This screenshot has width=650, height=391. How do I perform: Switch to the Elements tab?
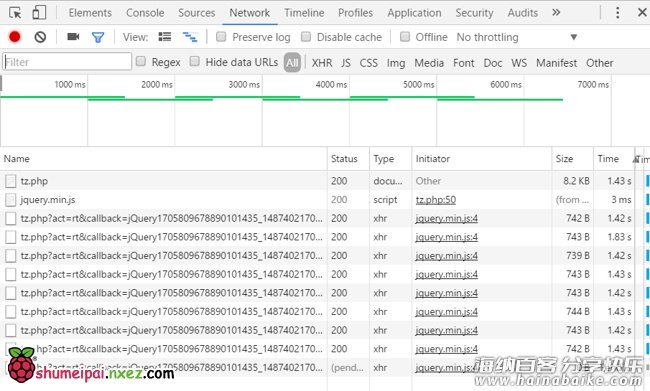coord(90,13)
